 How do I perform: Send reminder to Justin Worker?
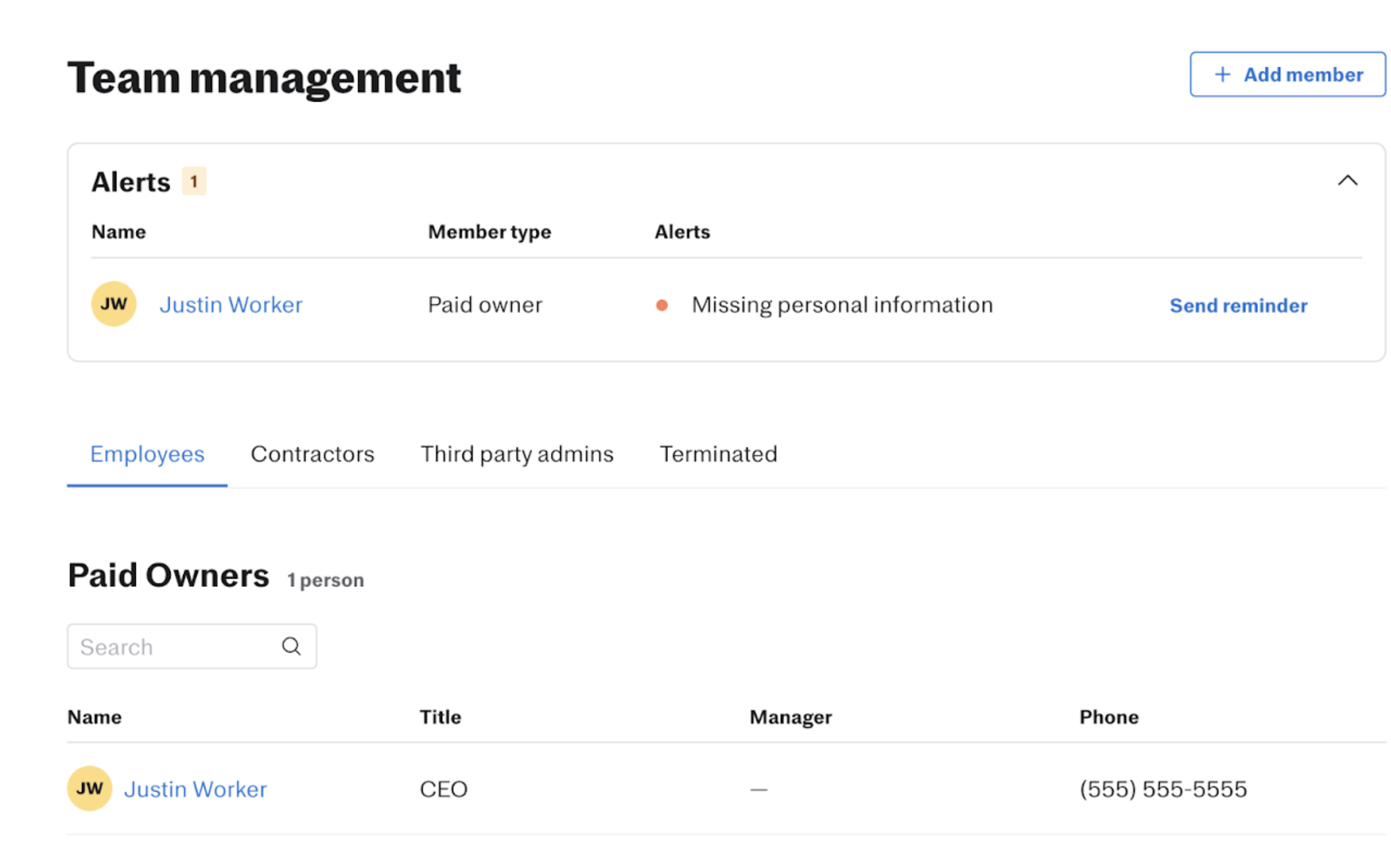point(1238,305)
